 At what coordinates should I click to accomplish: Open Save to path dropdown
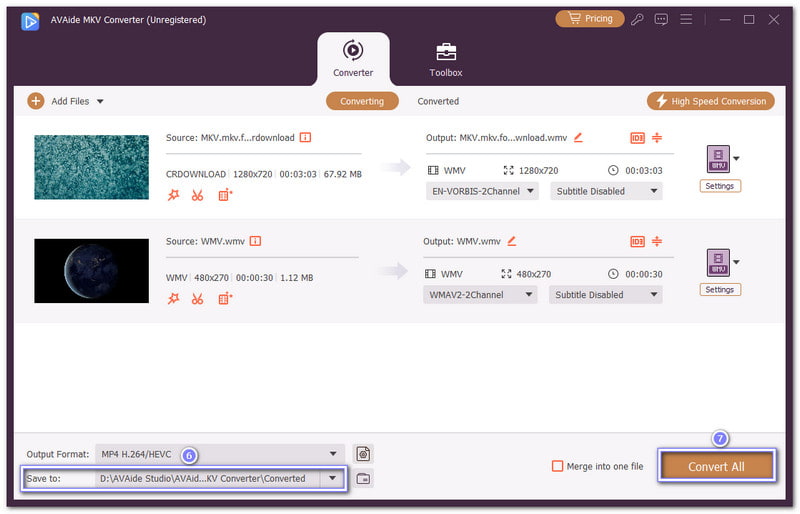tap(332, 479)
